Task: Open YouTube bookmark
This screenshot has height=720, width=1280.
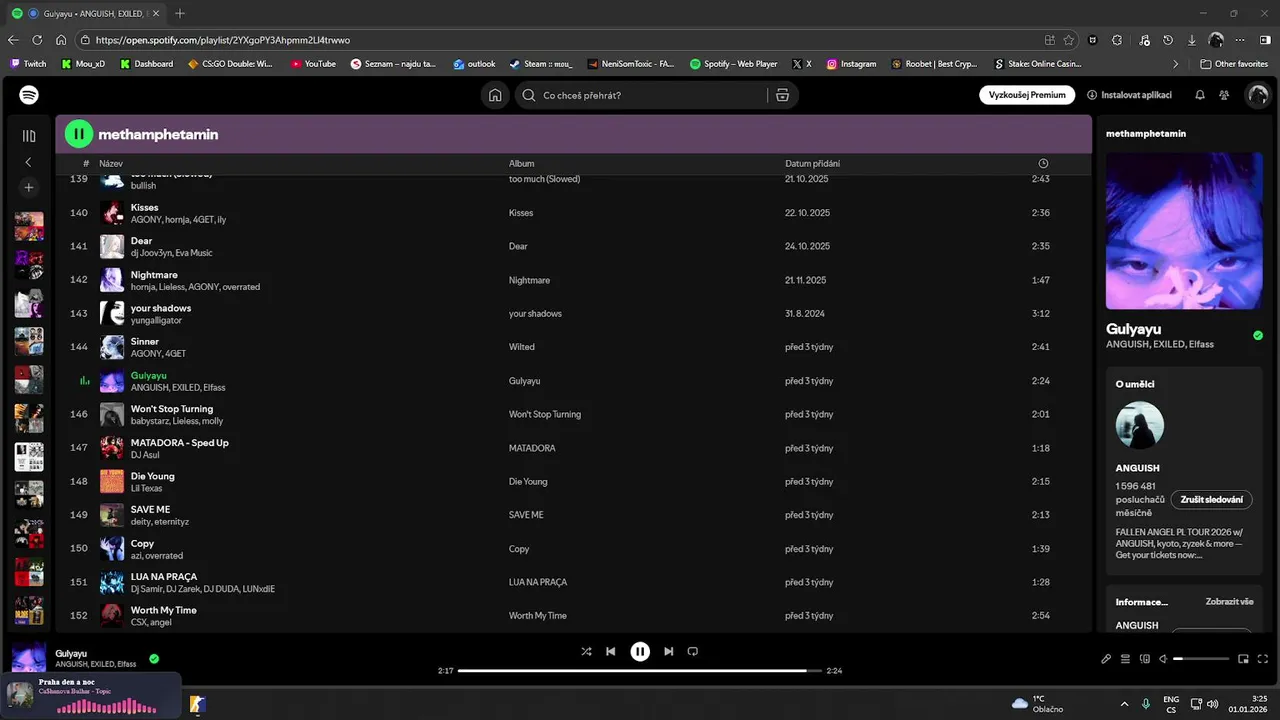Action: click(313, 64)
